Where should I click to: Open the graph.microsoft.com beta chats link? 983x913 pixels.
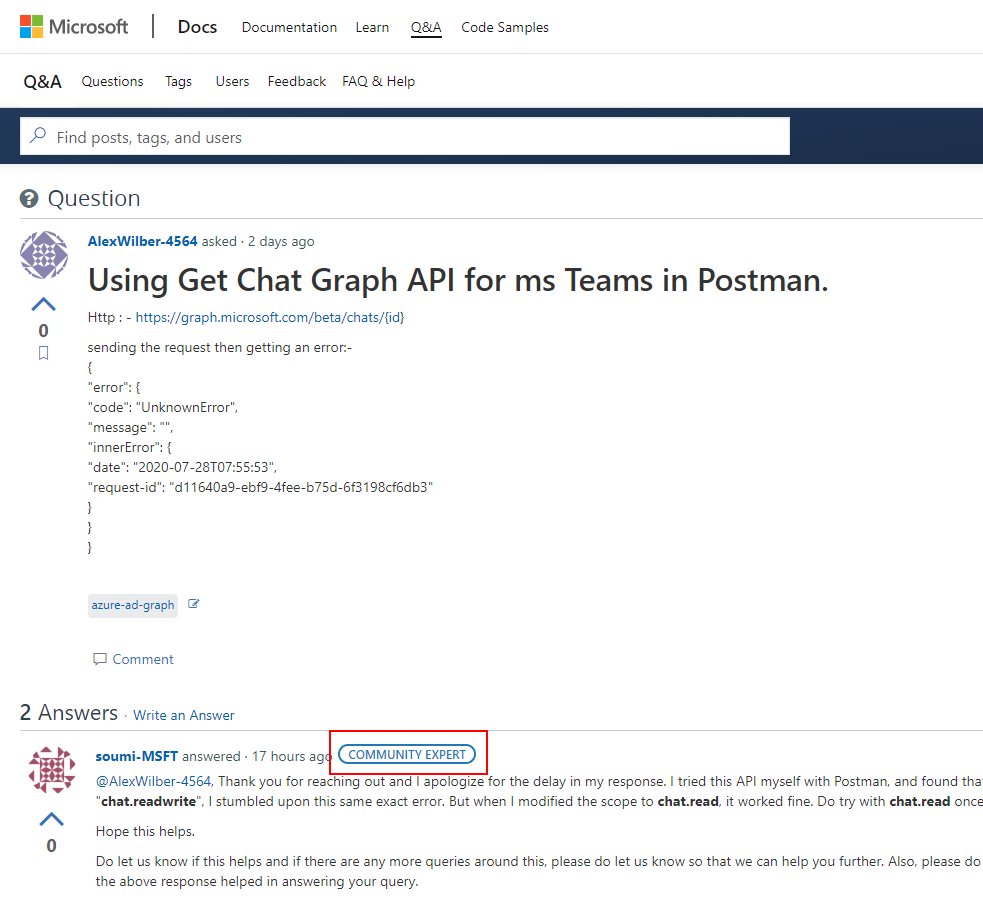[x=270, y=317]
